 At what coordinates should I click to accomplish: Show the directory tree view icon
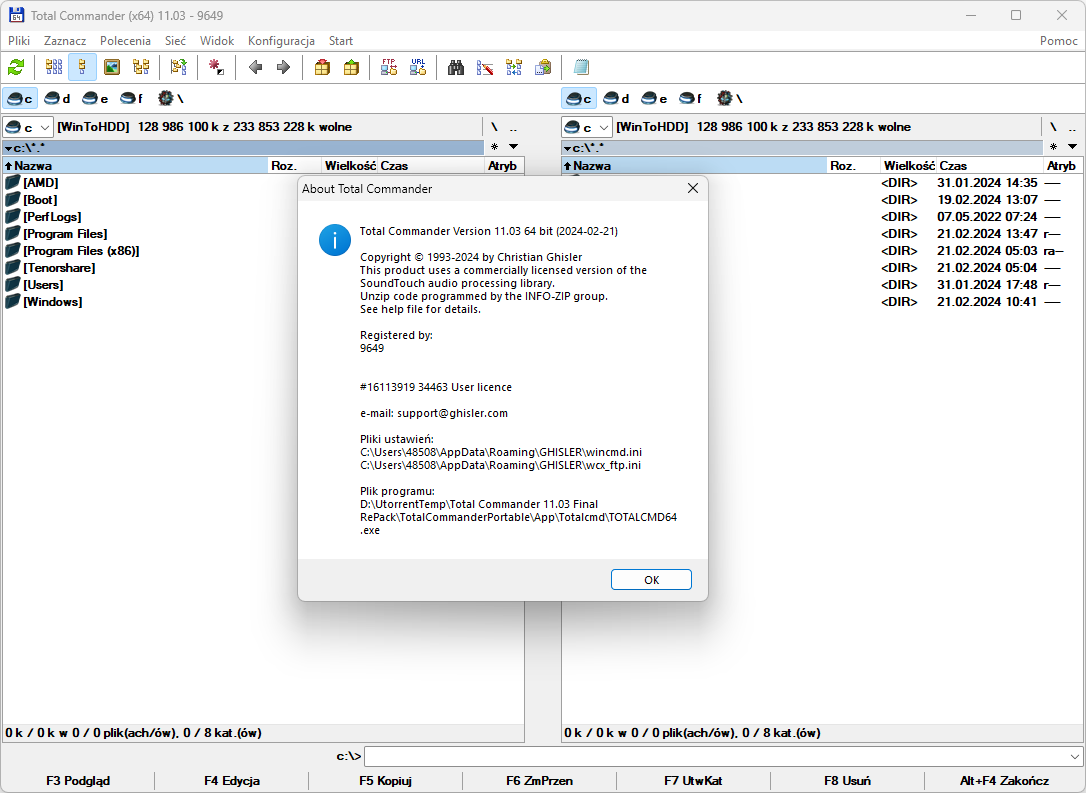[141, 67]
